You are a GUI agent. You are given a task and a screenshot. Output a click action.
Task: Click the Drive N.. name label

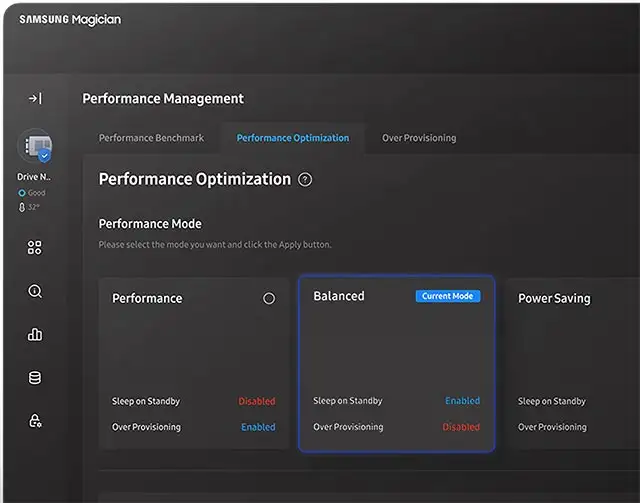pyautogui.click(x=34, y=177)
